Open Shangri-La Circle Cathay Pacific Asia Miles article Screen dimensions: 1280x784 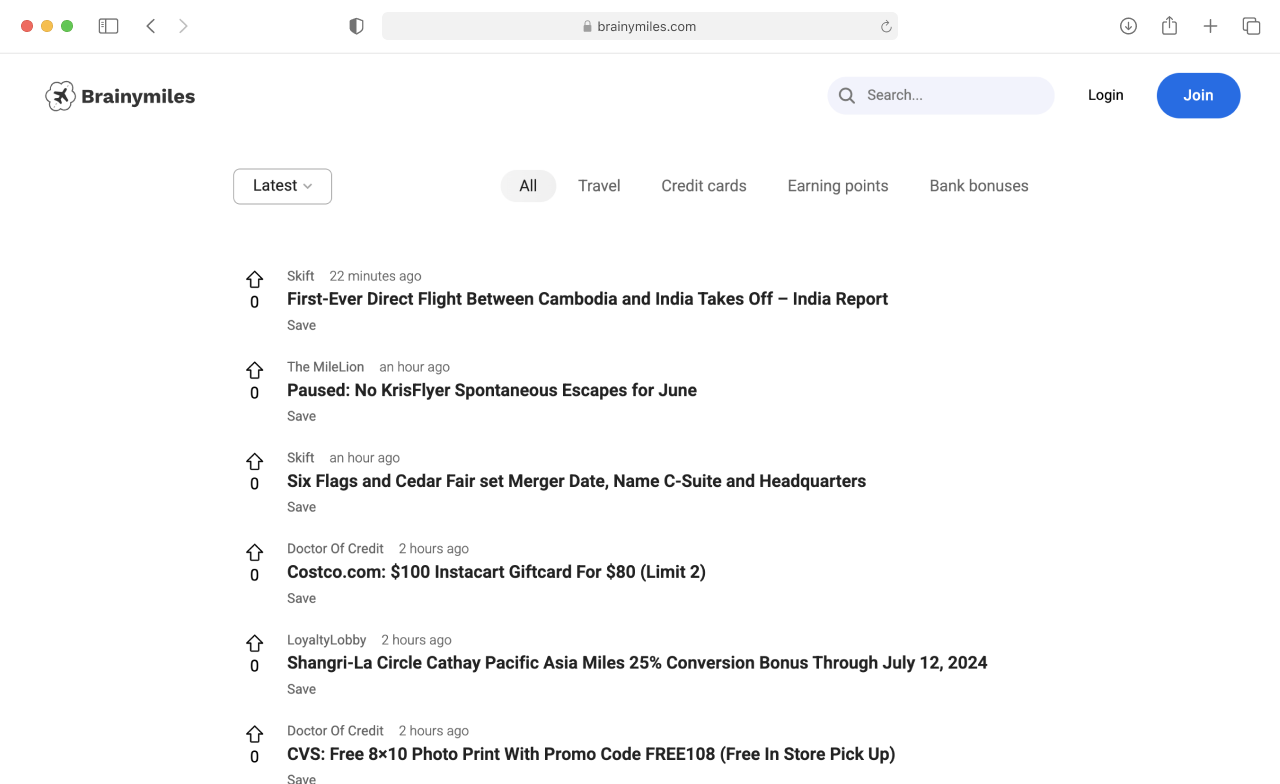[x=637, y=663]
